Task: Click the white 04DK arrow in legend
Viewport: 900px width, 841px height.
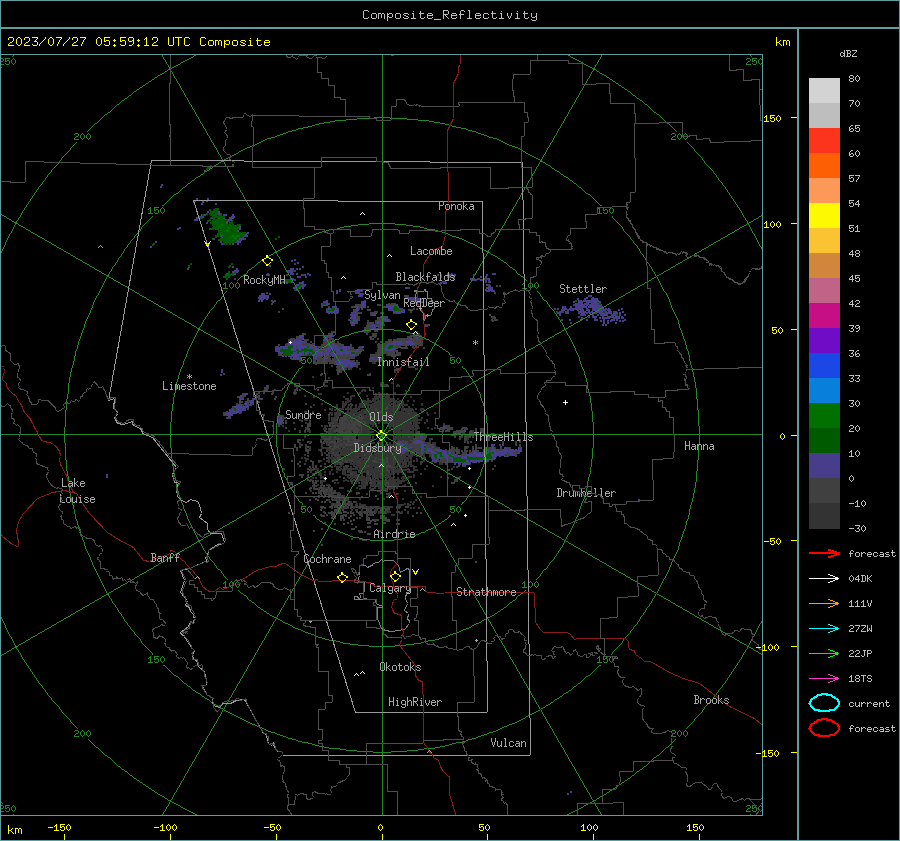Action: point(824,579)
